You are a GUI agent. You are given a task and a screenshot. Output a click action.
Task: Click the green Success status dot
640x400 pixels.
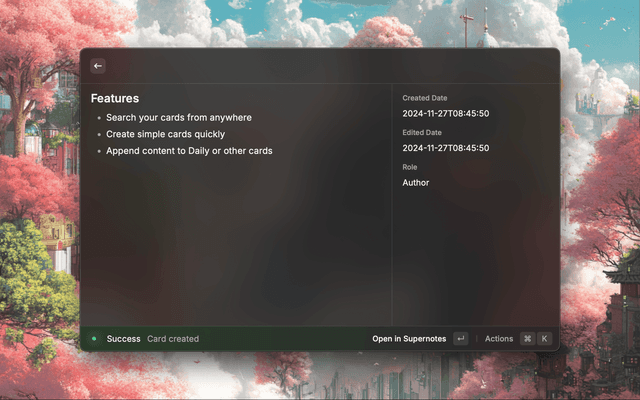pos(94,339)
